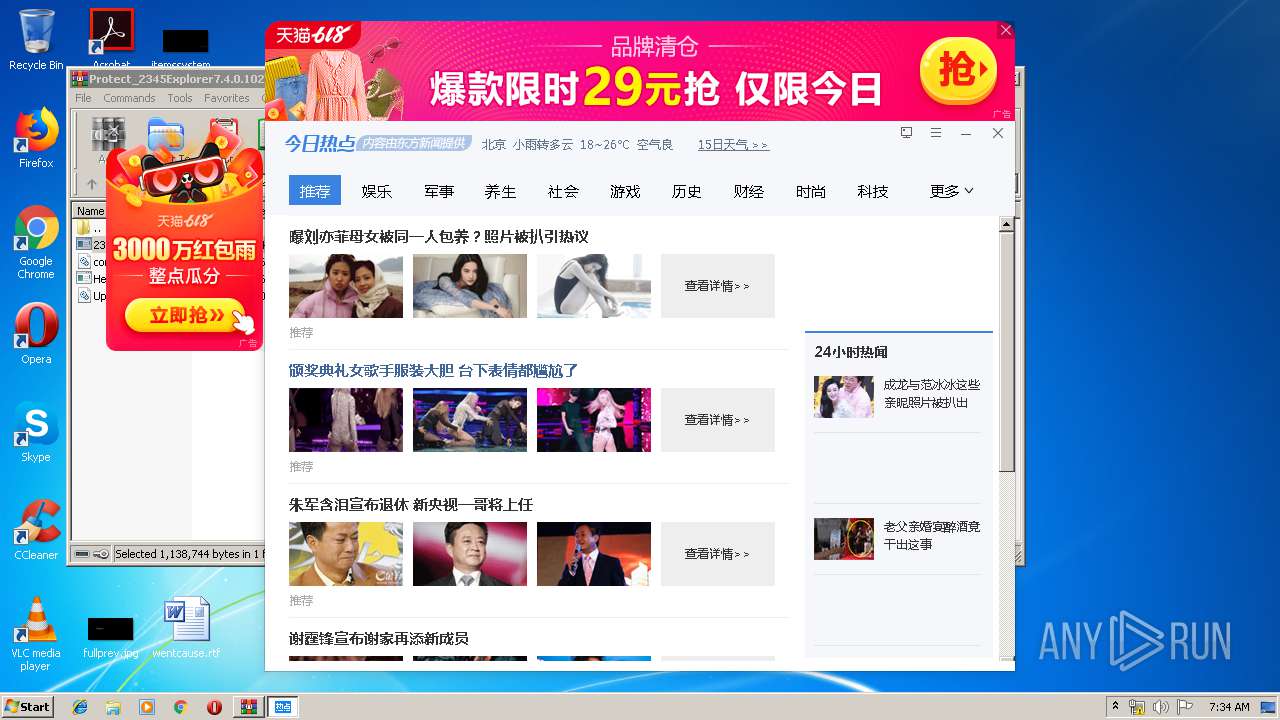Open the 15日天气 weather link
This screenshot has height=720, width=1280.
click(x=733, y=145)
